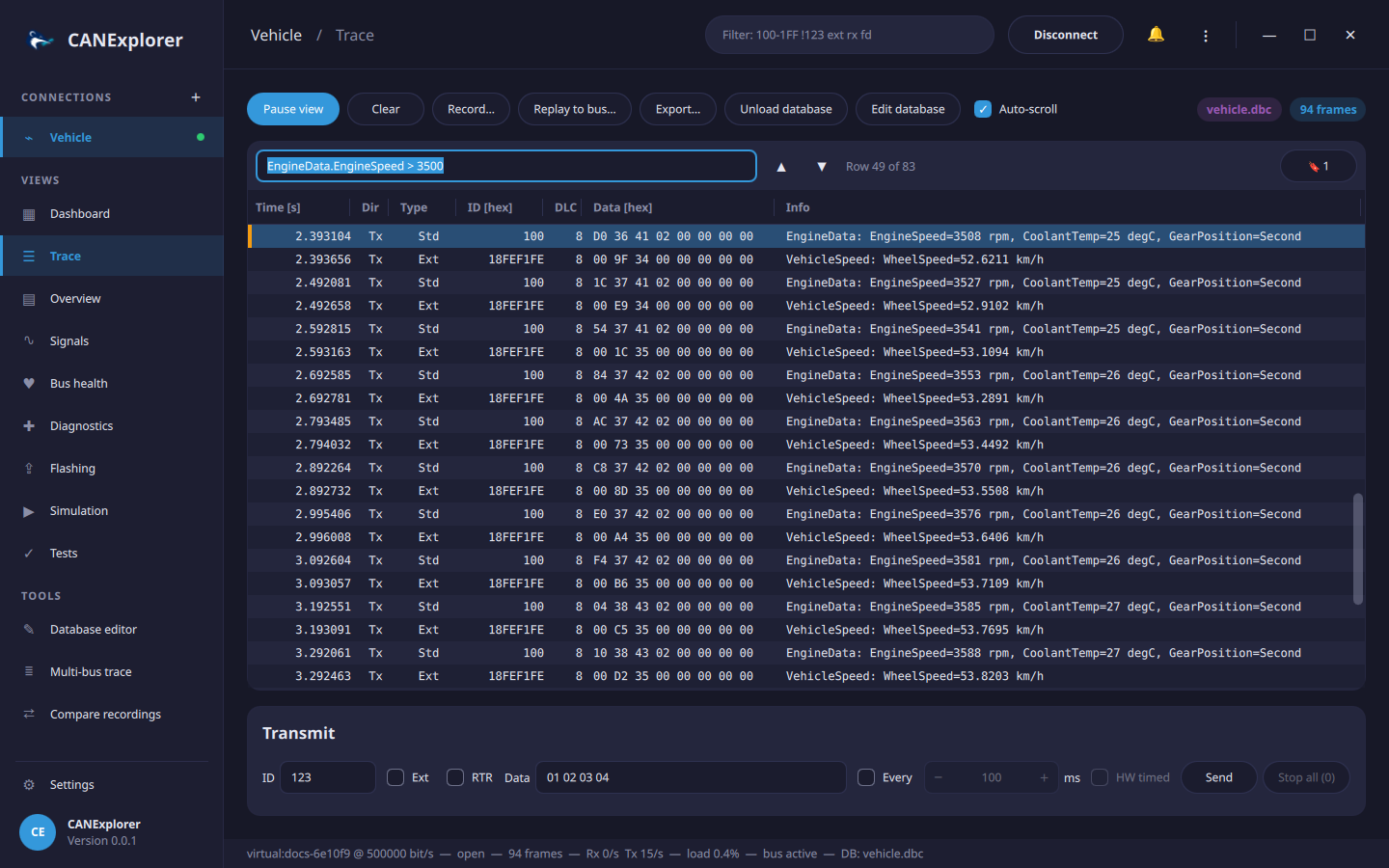Open the Signals view

coord(112,341)
